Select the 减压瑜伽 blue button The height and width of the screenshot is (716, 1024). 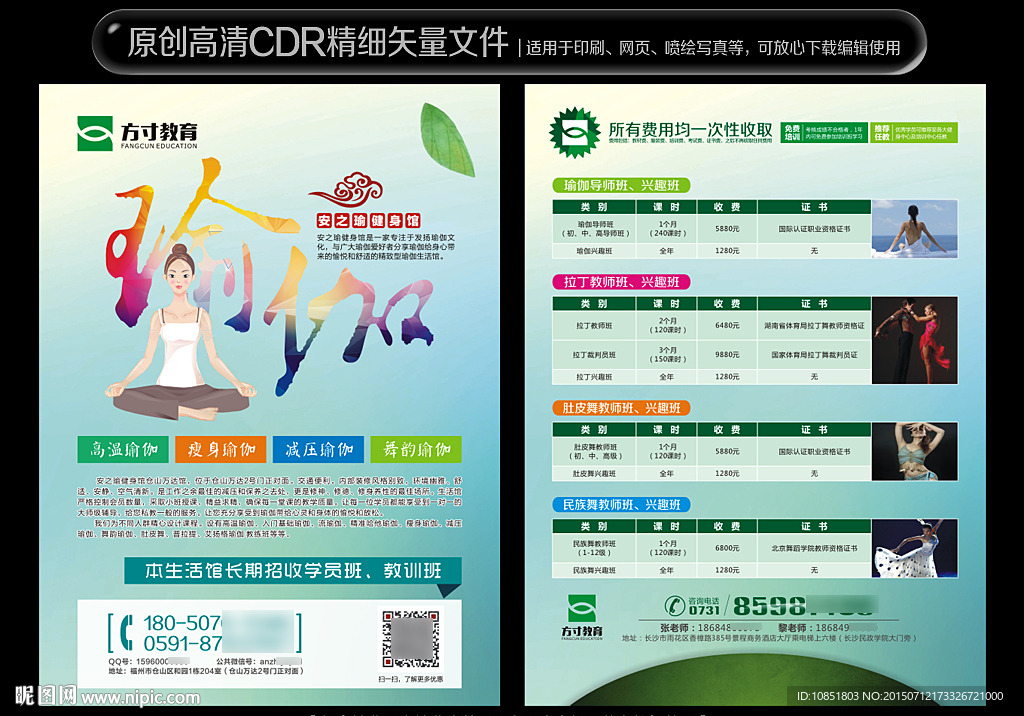(319, 449)
